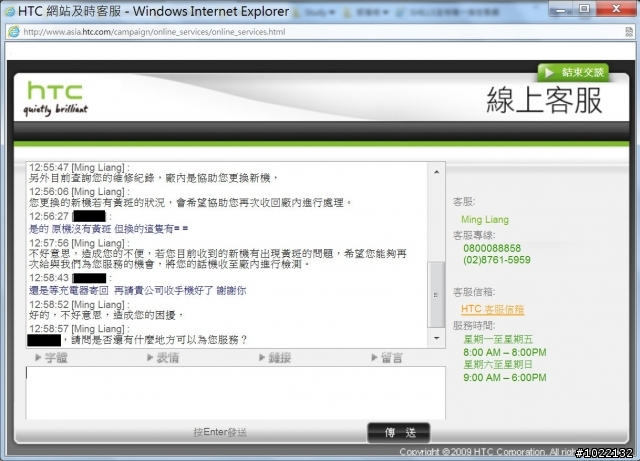Screen dimensions: 640x461
Task: Click the chat log scrollbar thumb
Action: click(x=436, y=294)
